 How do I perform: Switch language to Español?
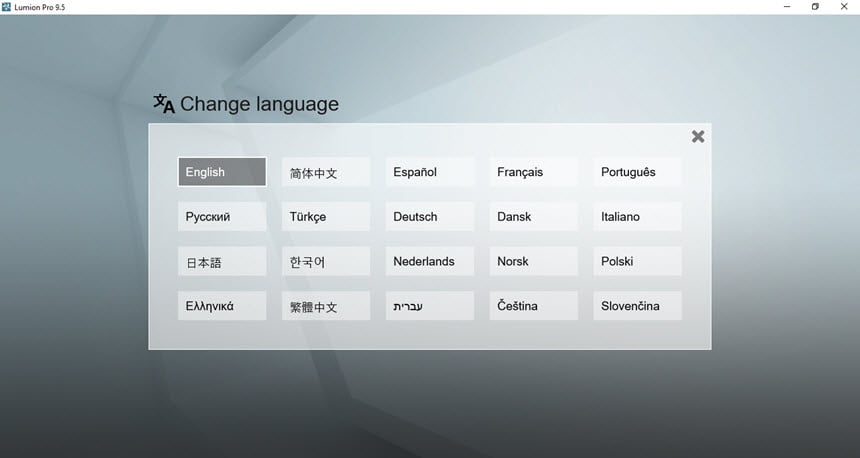pyautogui.click(x=429, y=172)
